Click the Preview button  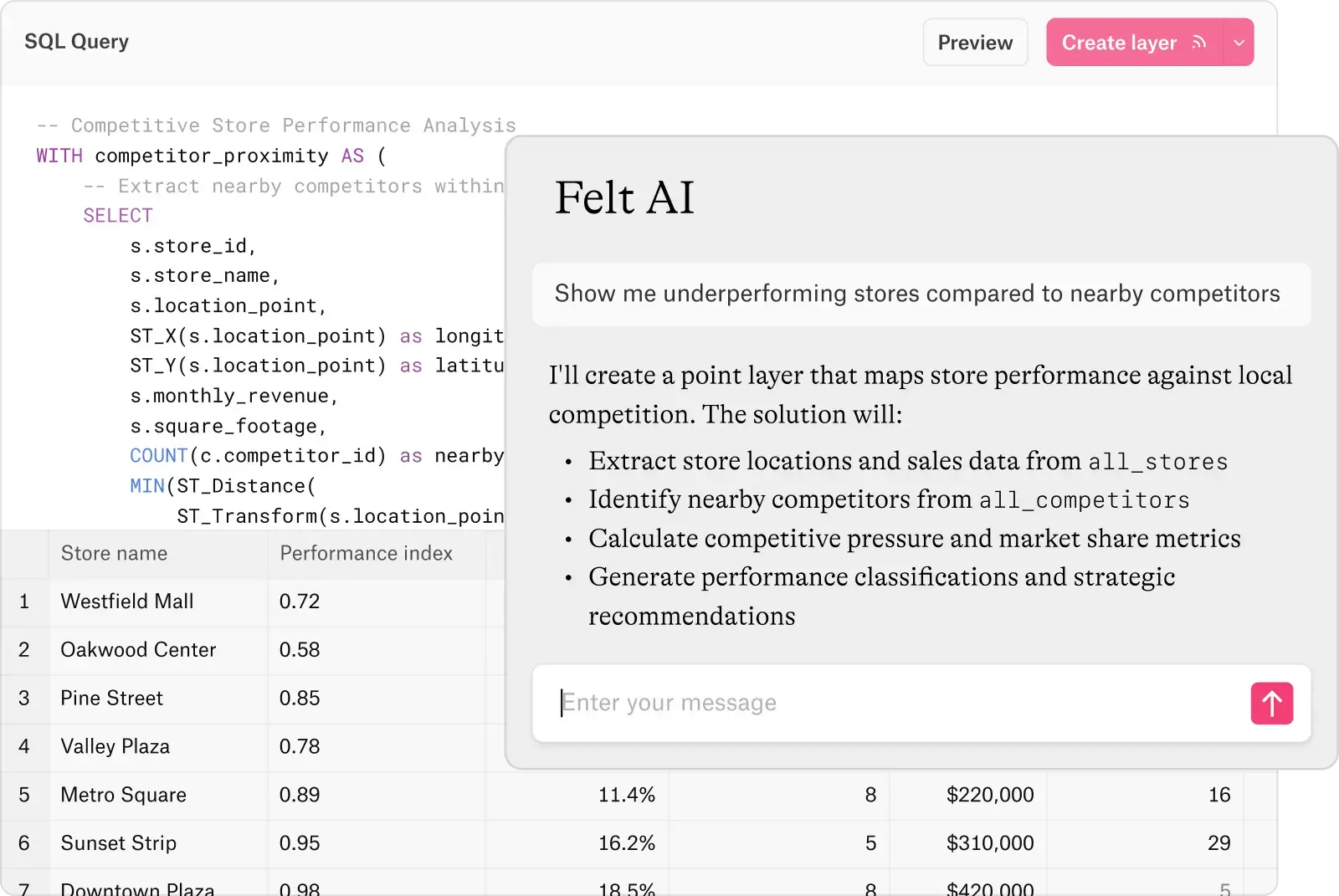pyautogui.click(x=974, y=42)
